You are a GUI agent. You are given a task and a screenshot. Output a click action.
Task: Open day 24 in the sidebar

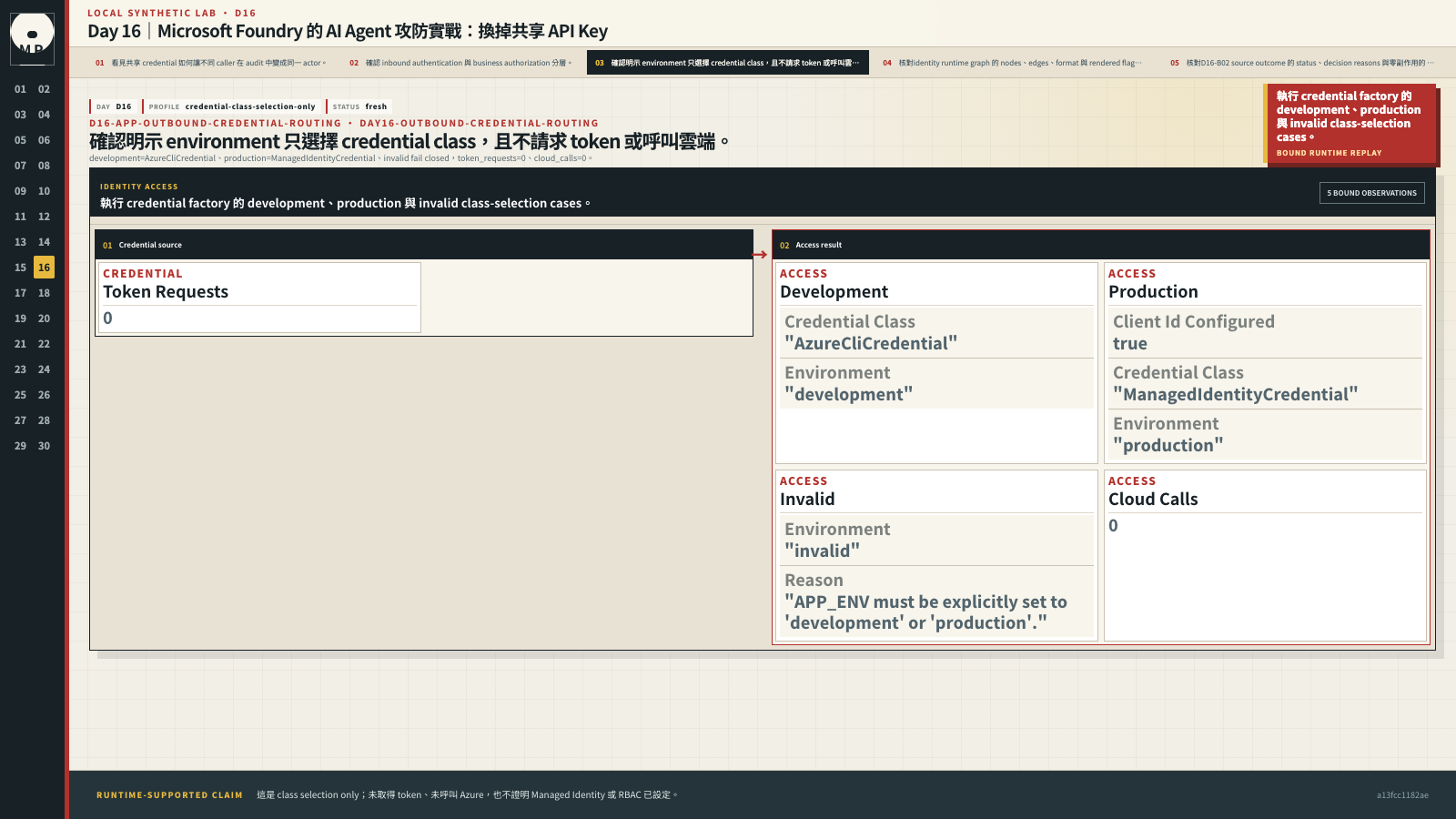coord(44,369)
